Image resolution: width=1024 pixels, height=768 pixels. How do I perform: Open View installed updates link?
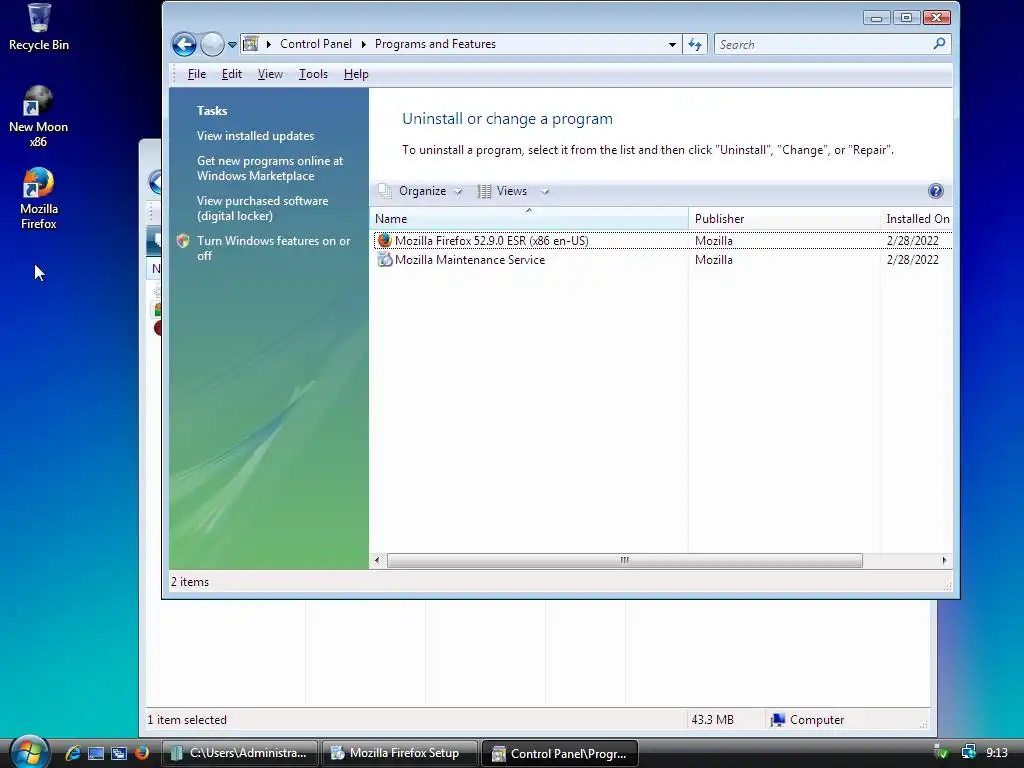(x=255, y=136)
